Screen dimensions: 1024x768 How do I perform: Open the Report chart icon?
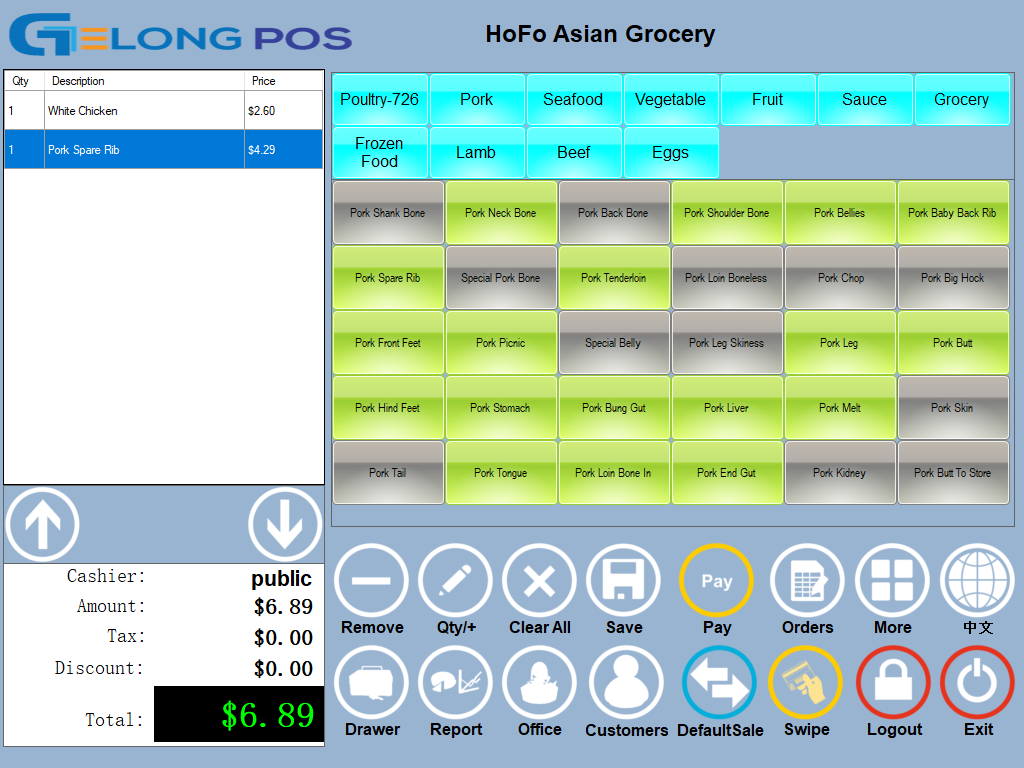(x=455, y=683)
